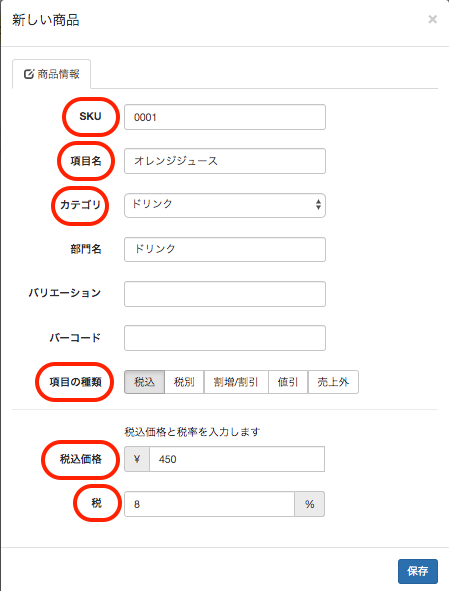Click the 税込価格 field showing 450
The width and height of the screenshot is (449, 591).
[x=237, y=459]
